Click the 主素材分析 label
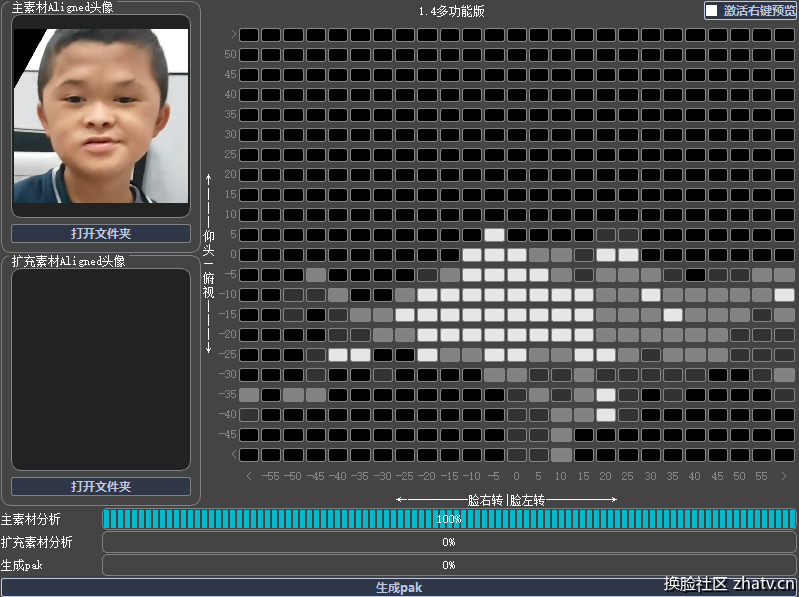799x597 pixels. (x=31, y=519)
